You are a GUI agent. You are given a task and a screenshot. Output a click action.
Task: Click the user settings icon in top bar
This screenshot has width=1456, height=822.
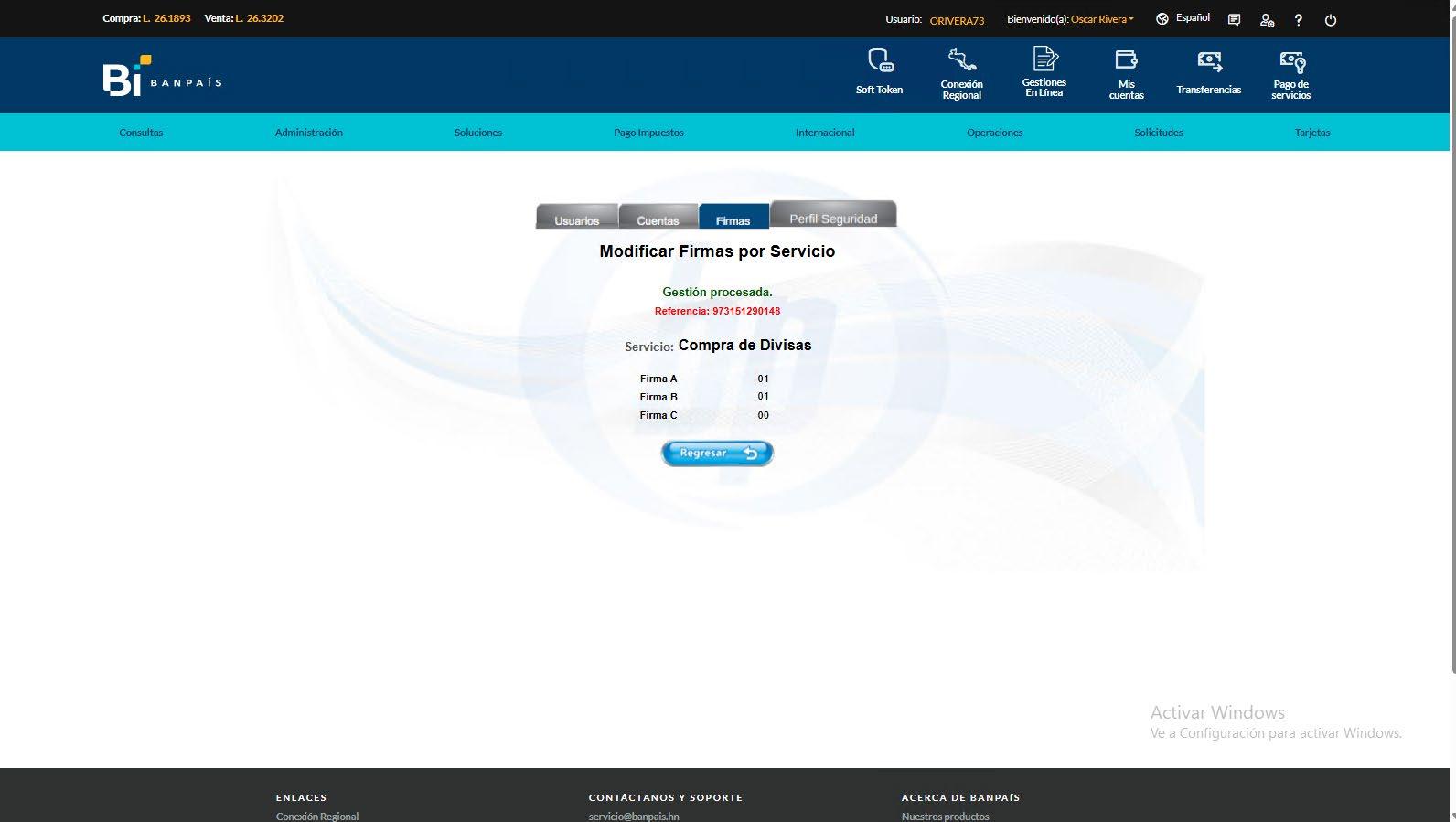pyautogui.click(x=1267, y=19)
